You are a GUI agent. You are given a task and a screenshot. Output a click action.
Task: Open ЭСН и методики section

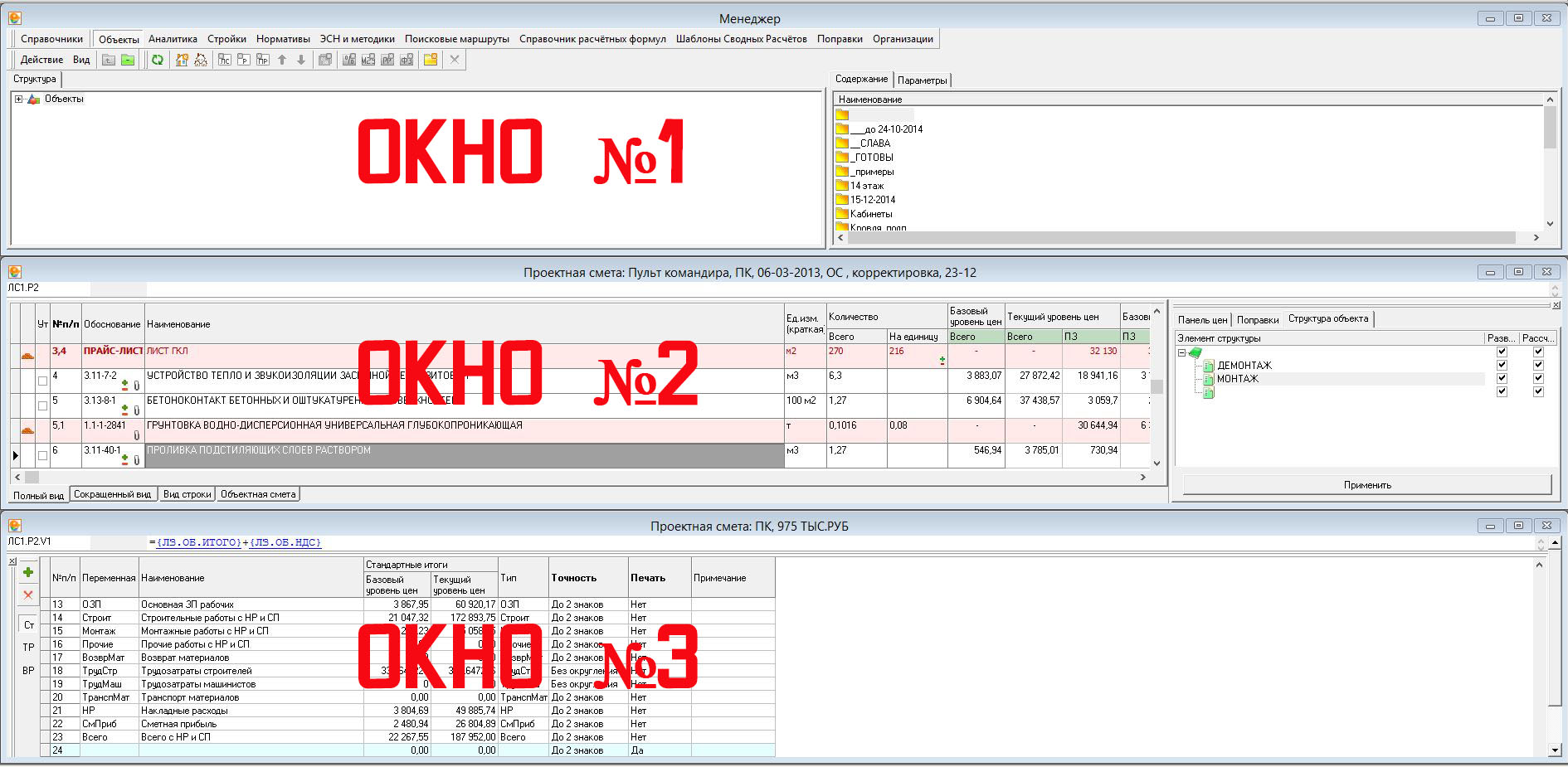[358, 39]
